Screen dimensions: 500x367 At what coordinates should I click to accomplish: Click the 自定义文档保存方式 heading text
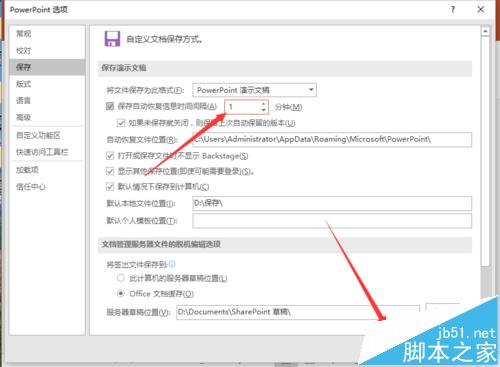[x=164, y=39]
